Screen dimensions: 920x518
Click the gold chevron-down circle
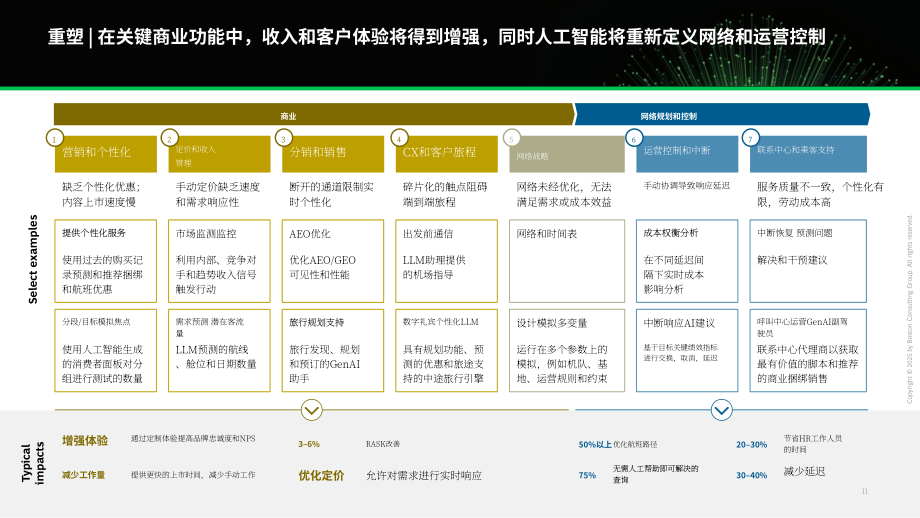click(312, 409)
